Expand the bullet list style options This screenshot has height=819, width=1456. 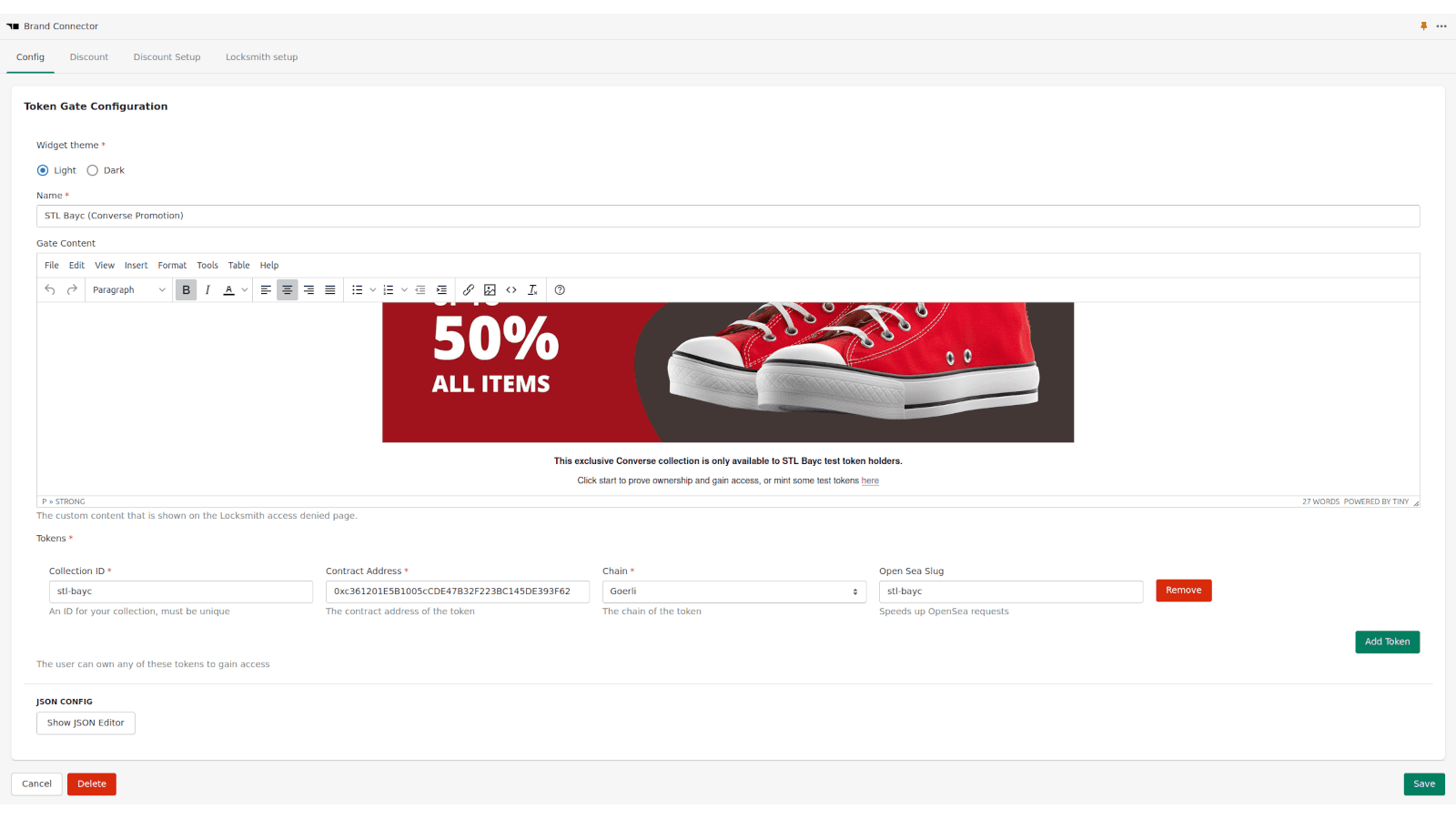coord(373,290)
